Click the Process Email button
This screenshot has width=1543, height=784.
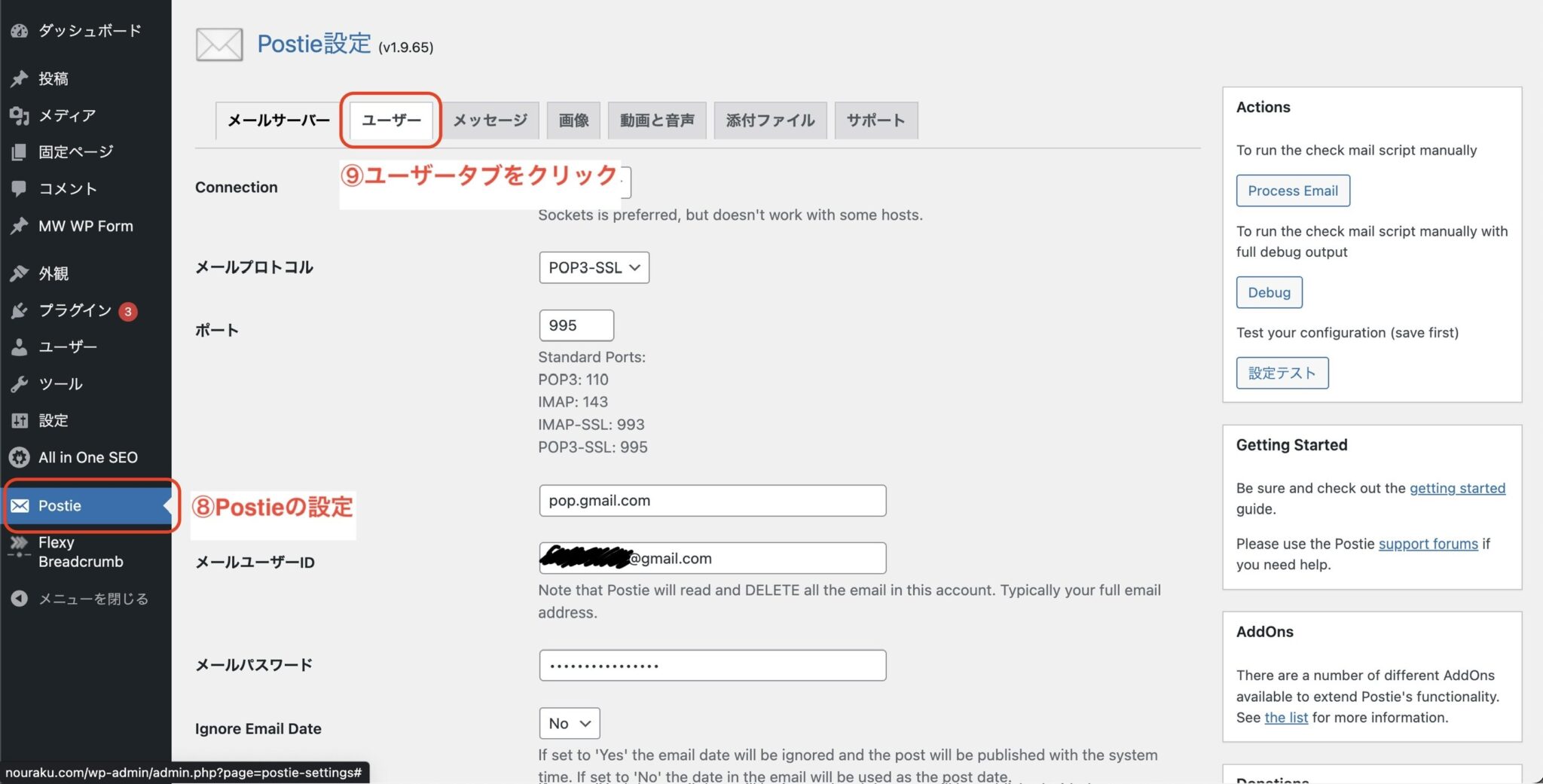pos(1293,191)
